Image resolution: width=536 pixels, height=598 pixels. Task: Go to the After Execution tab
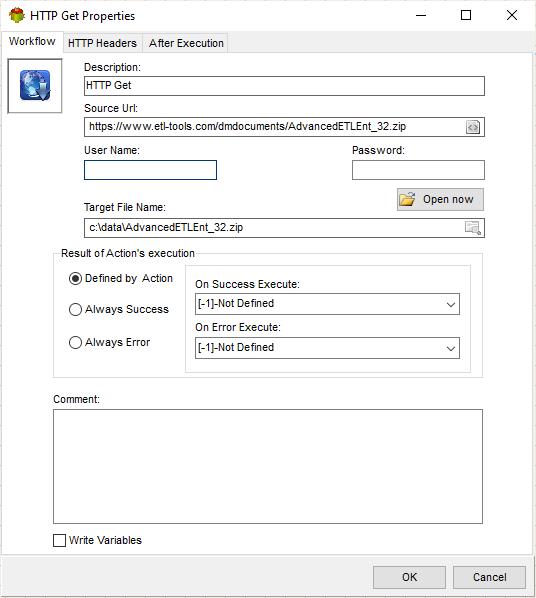(x=186, y=43)
